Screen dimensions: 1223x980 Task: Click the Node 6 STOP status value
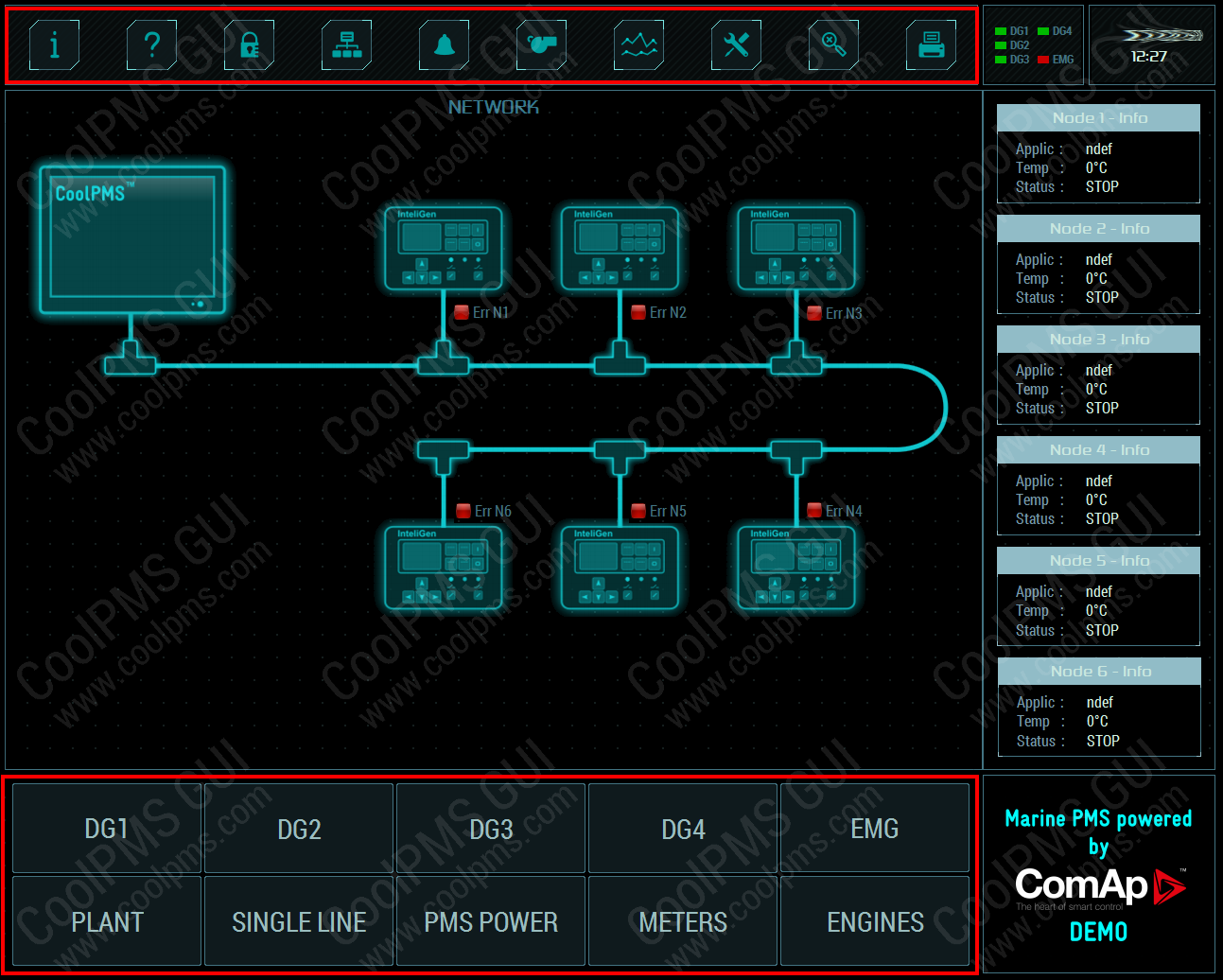[x=1103, y=742]
